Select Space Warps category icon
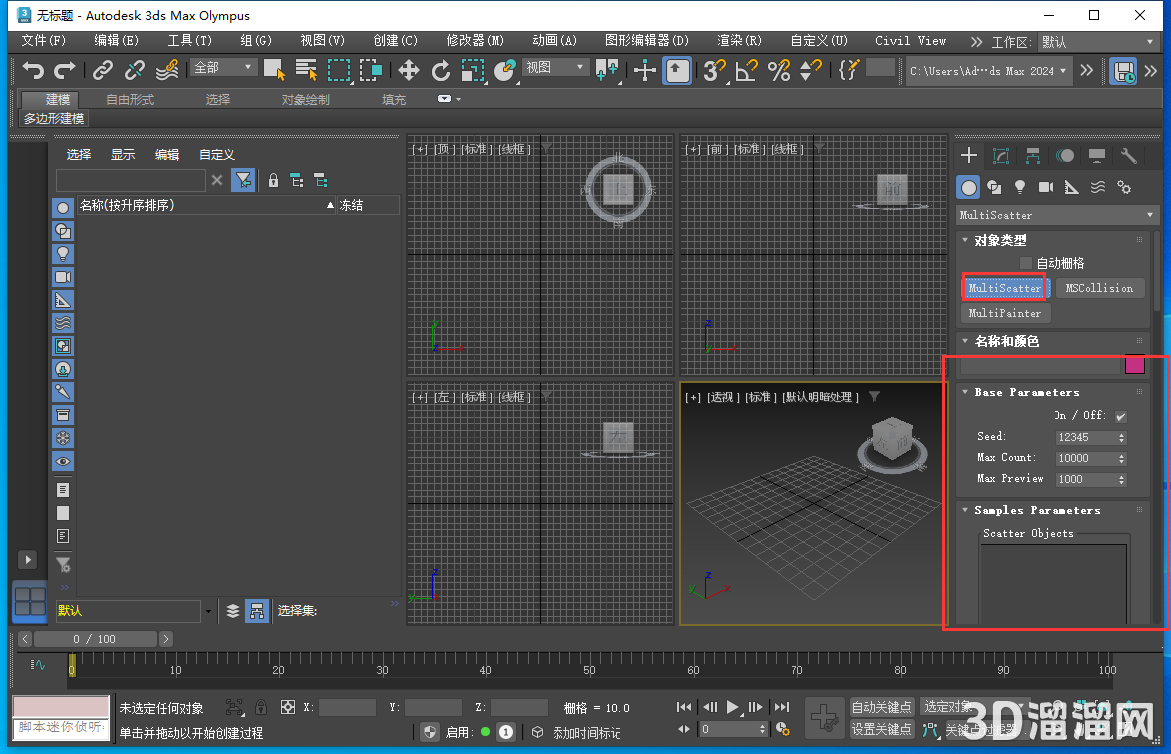This screenshot has width=1171, height=754. [1098, 187]
